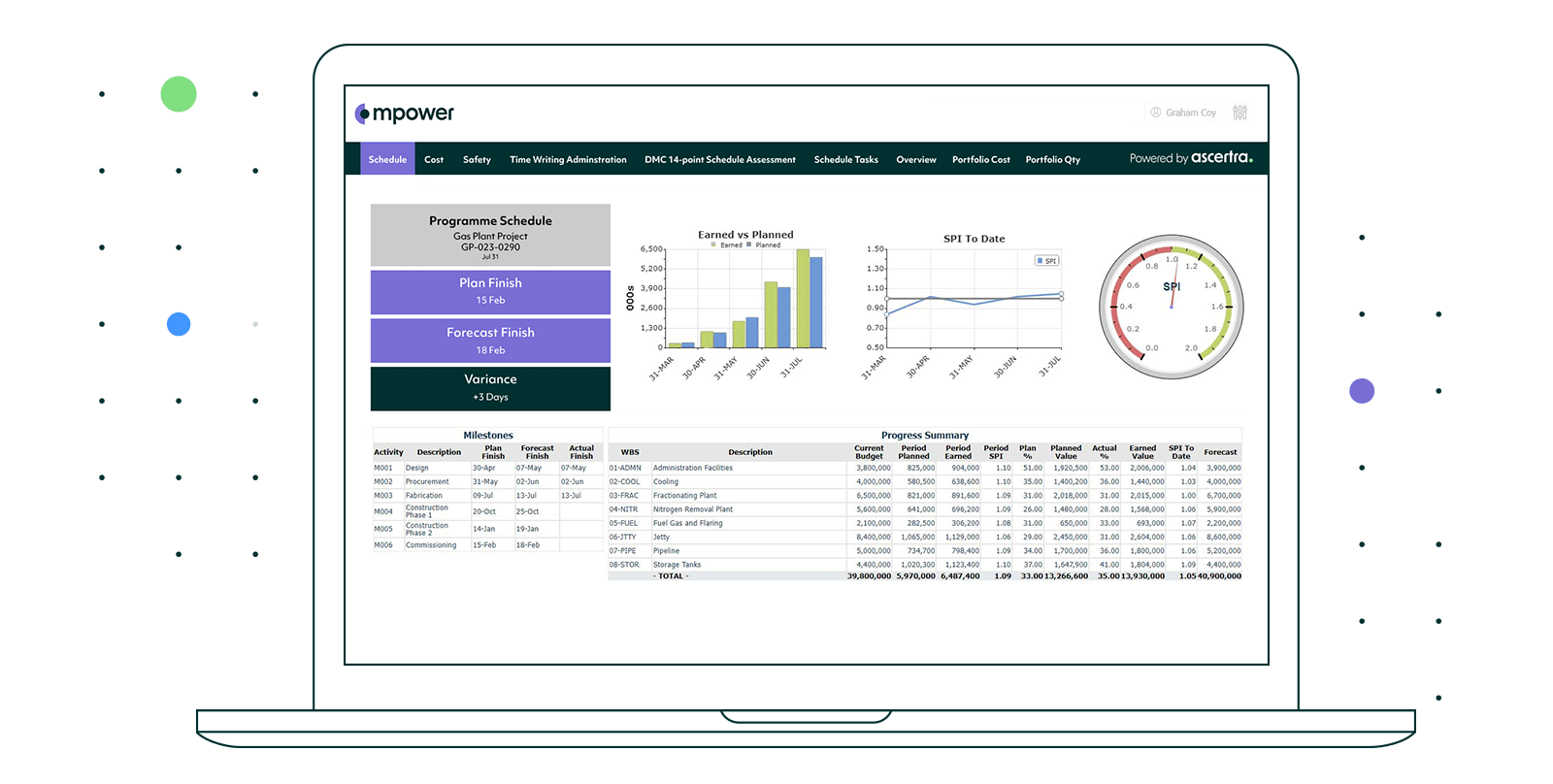Screen dimensions: 1553x784
Task: Open the Portfolio Qty tab
Action: pyautogui.click(x=1052, y=159)
